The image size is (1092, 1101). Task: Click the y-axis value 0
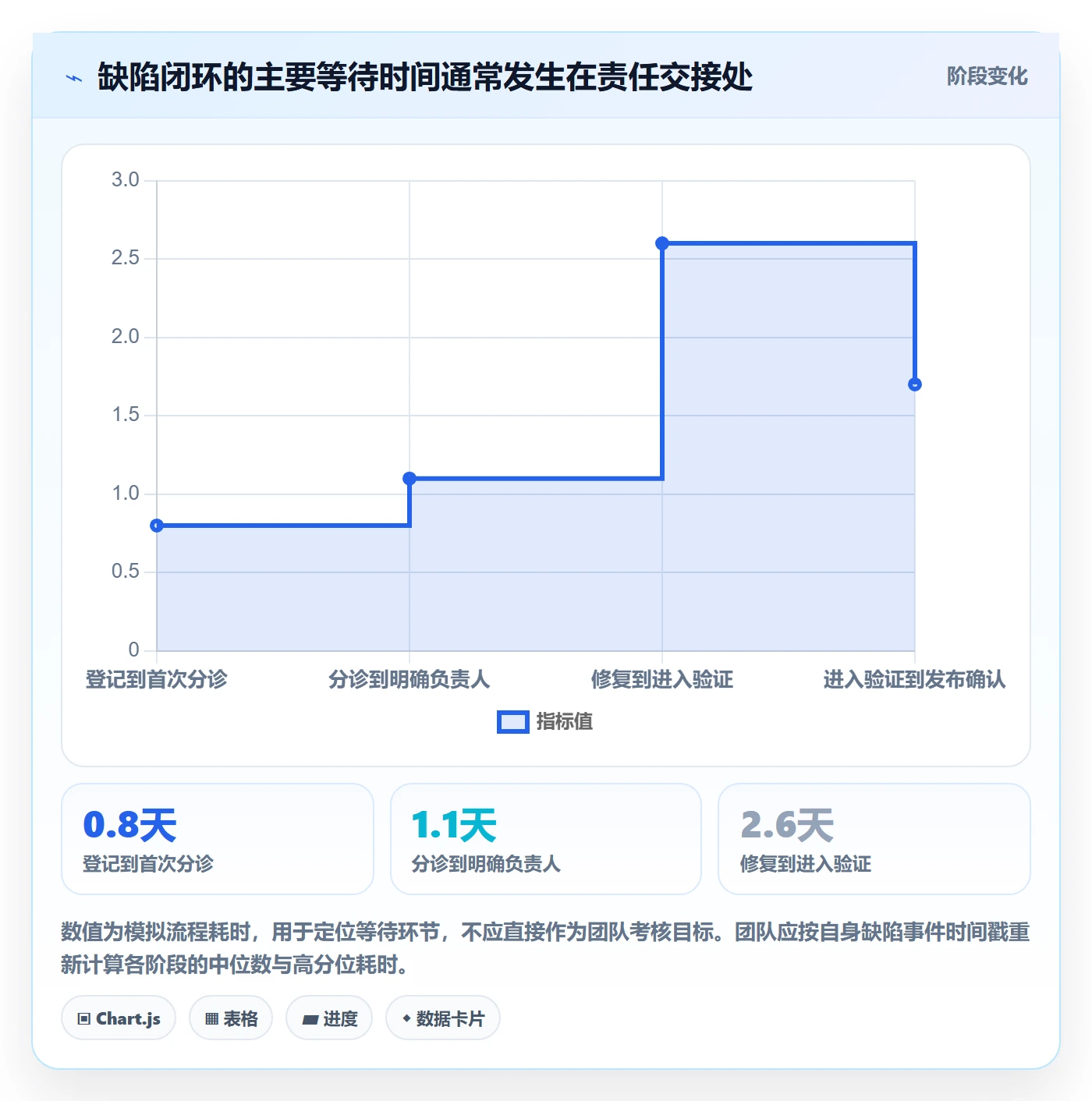[134, 650]
